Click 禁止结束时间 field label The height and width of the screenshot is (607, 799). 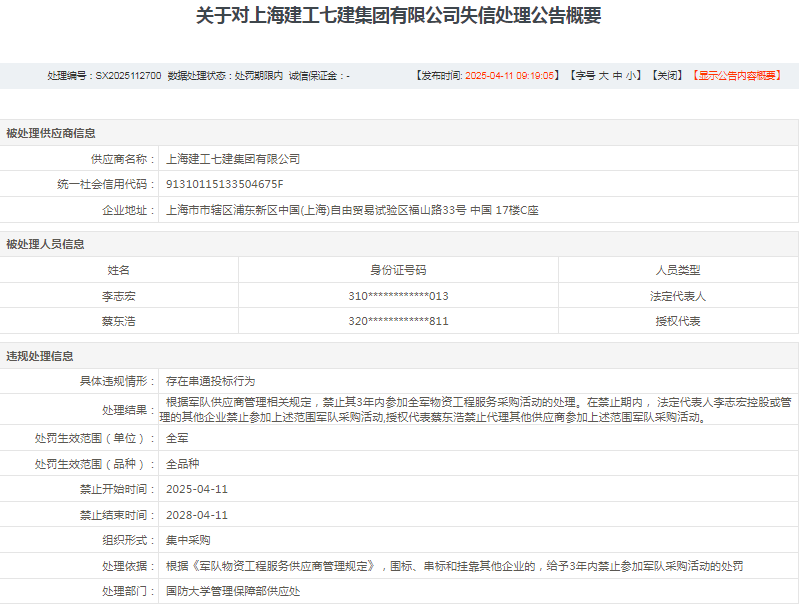coord(117,515)
